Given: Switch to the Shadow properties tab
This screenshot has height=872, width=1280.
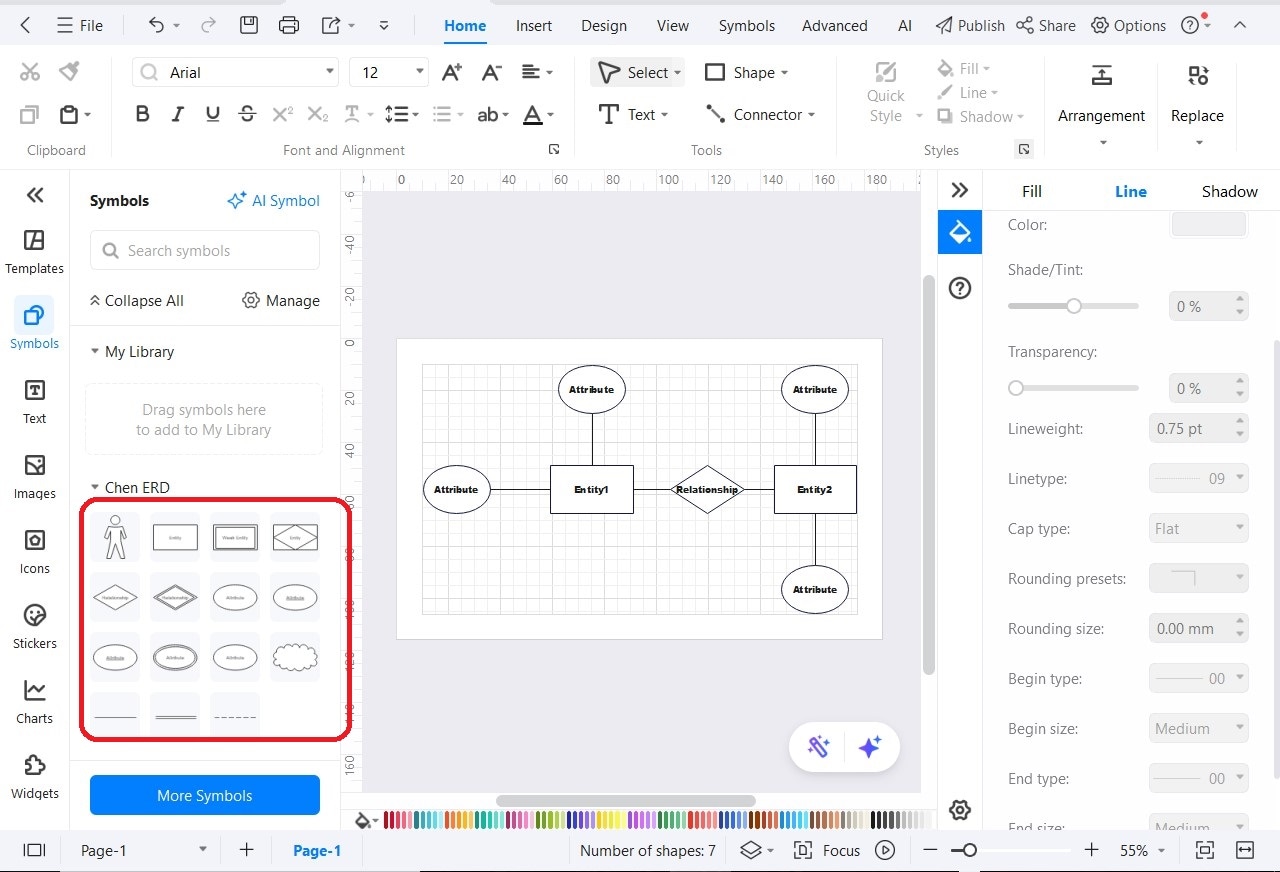Looking at the screenshot, I should click(x=1229, y=191).
